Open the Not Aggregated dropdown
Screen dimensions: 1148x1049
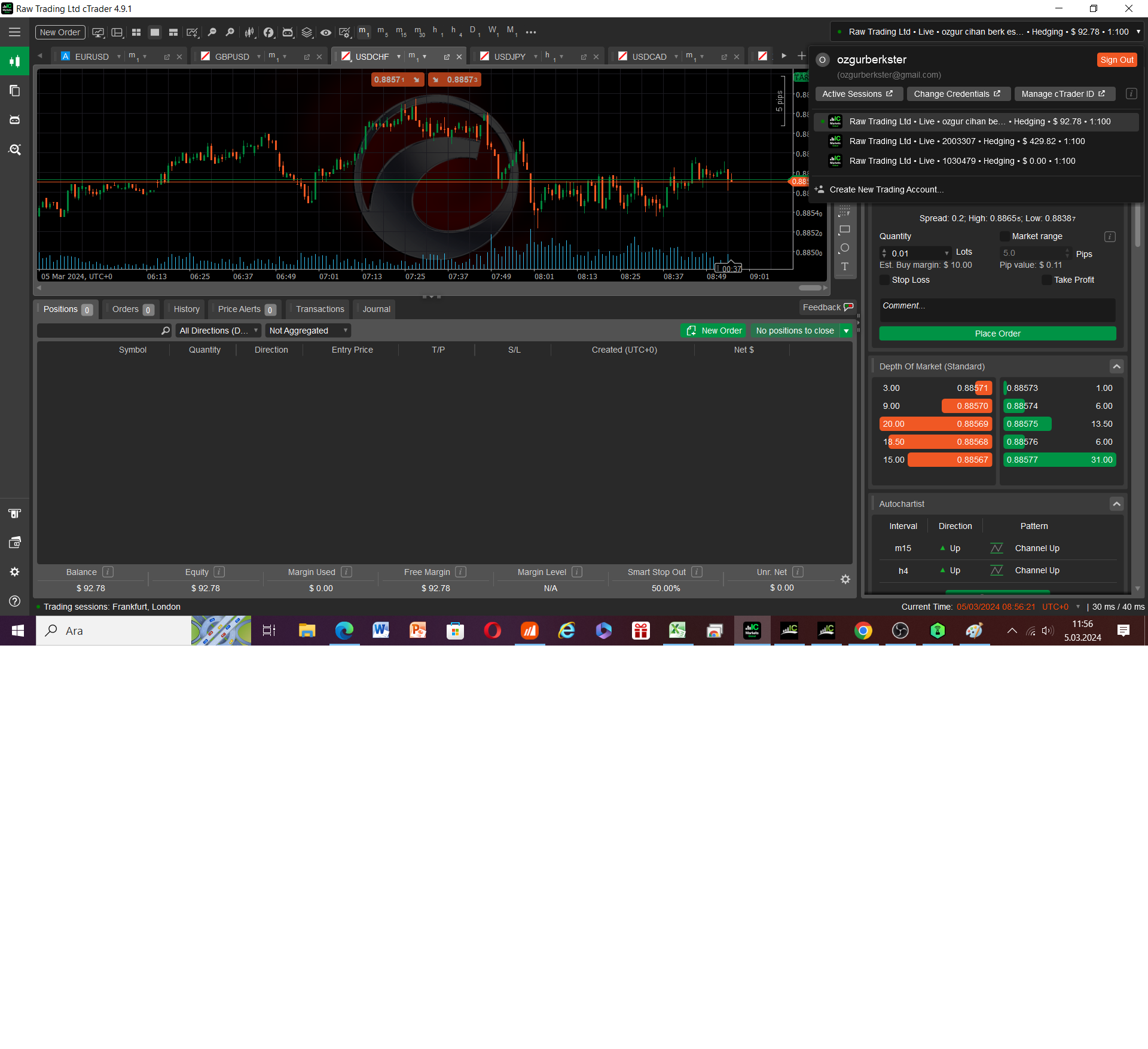pyautogui.click(x=308, y=331)
